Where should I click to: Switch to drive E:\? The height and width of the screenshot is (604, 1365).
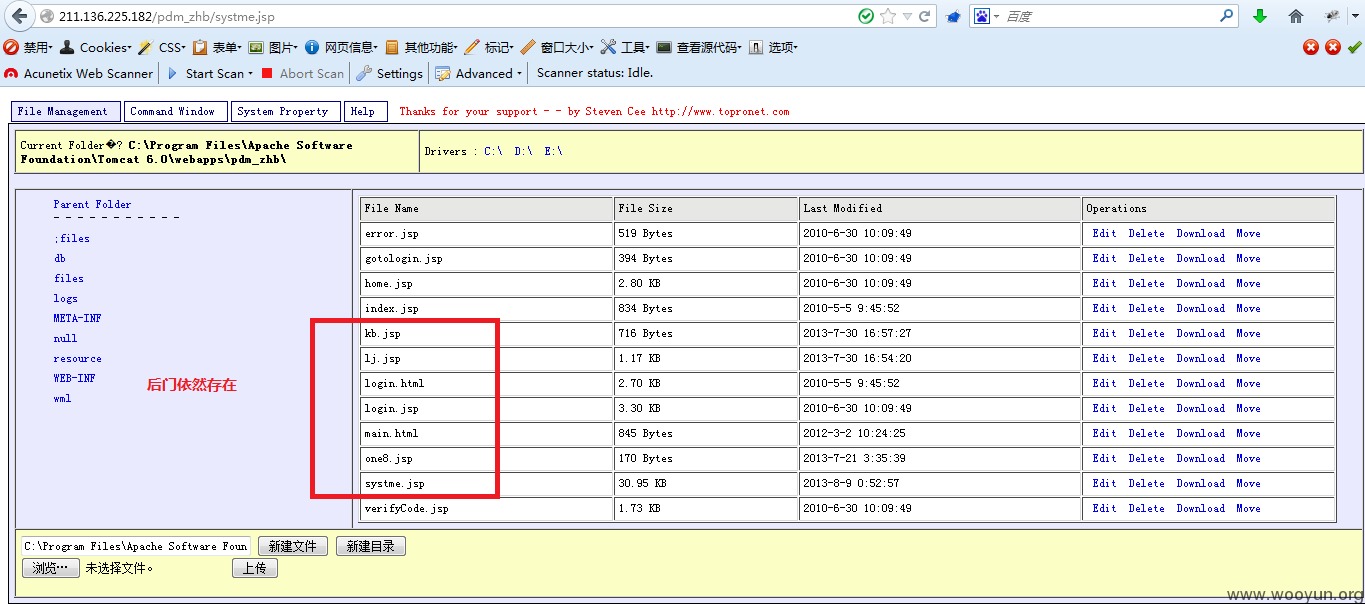coord(553,151)
